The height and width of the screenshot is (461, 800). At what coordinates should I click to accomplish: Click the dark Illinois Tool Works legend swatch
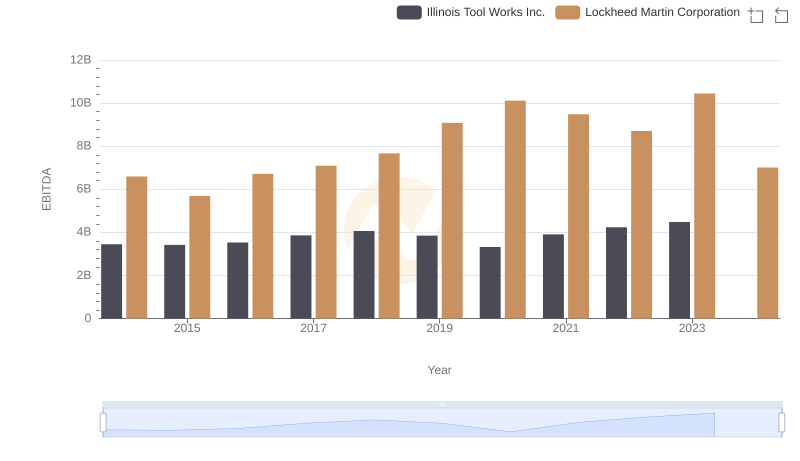(409, 12)
